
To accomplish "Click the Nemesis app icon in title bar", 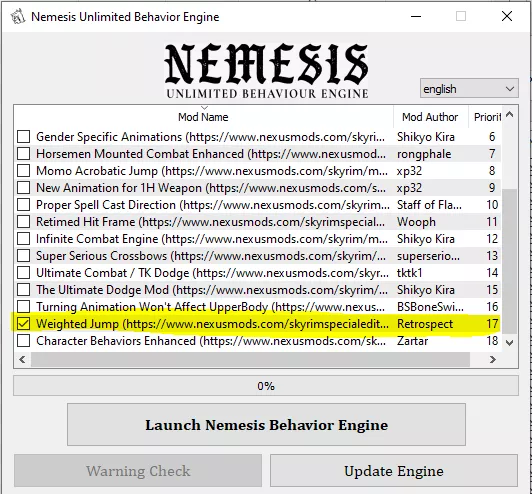I will 18,17.
